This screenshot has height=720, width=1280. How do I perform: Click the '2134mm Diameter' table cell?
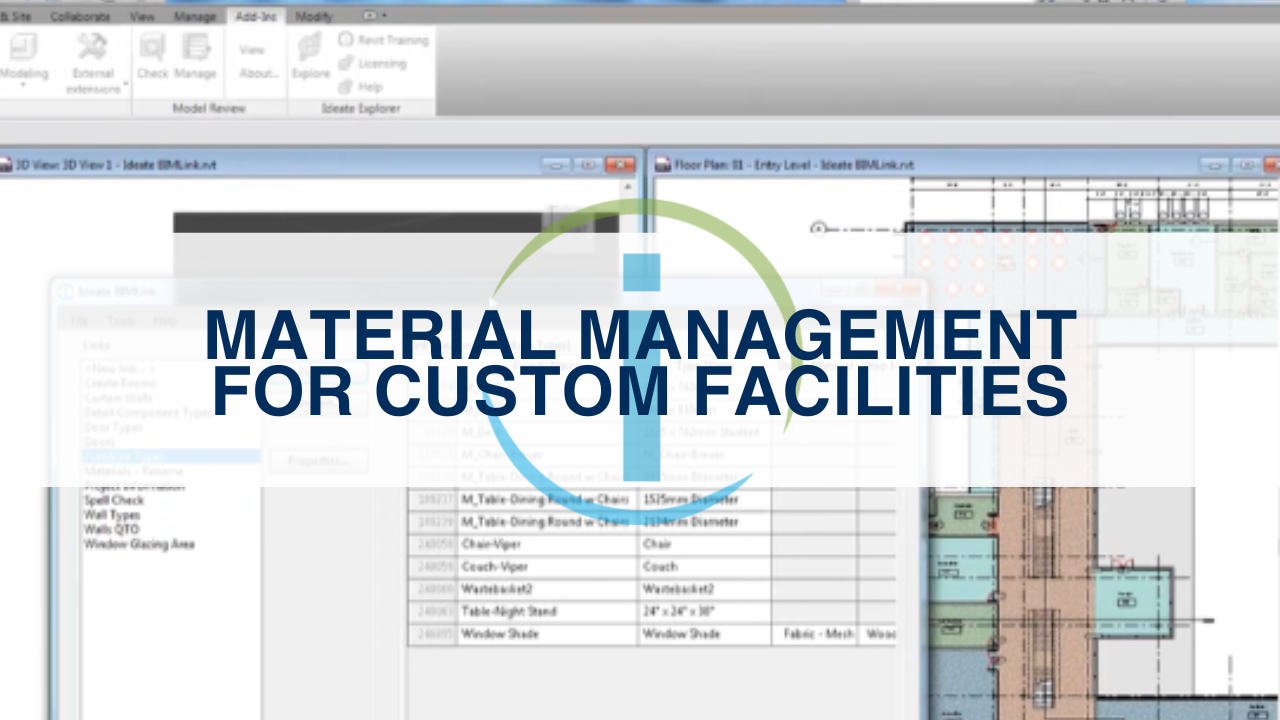pos(704,522)
